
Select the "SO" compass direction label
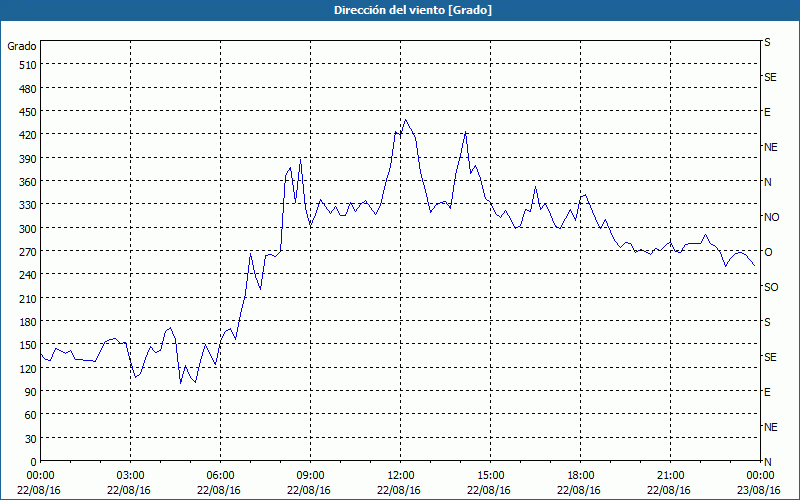[x=771, y=287]
